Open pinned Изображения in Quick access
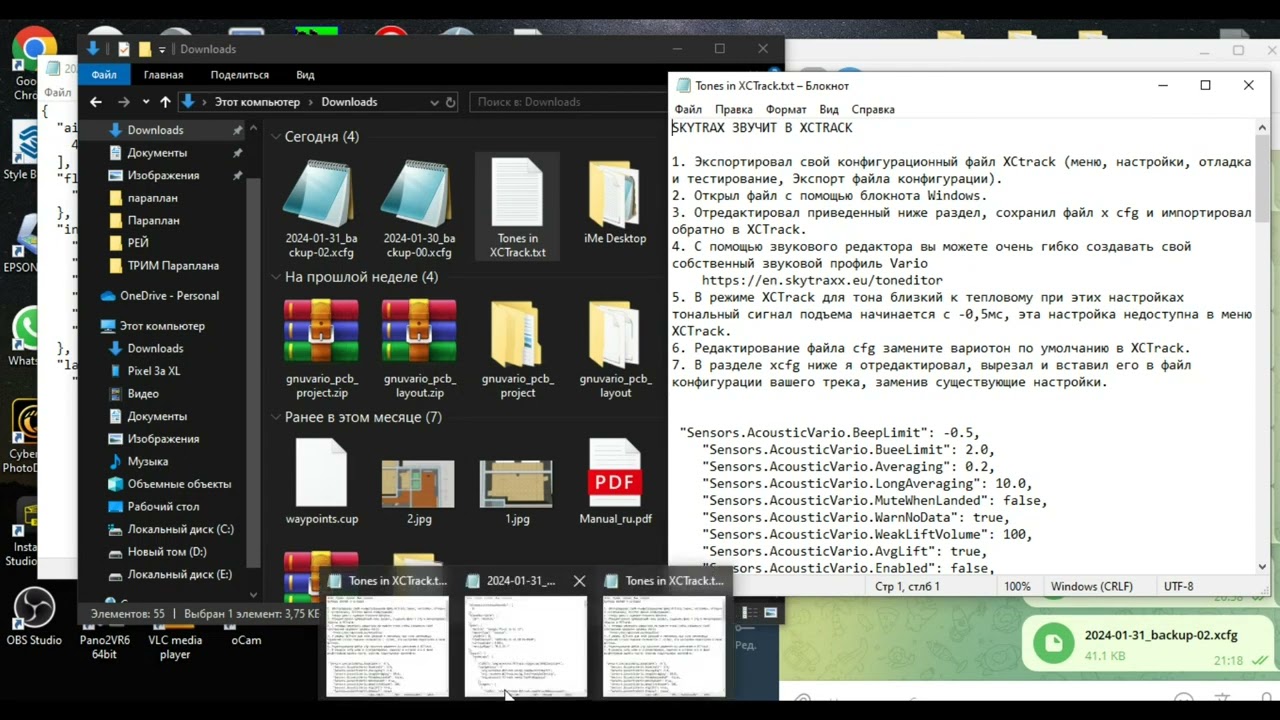Viewport: 1280px width, 720px height. [x=163, y=175]
